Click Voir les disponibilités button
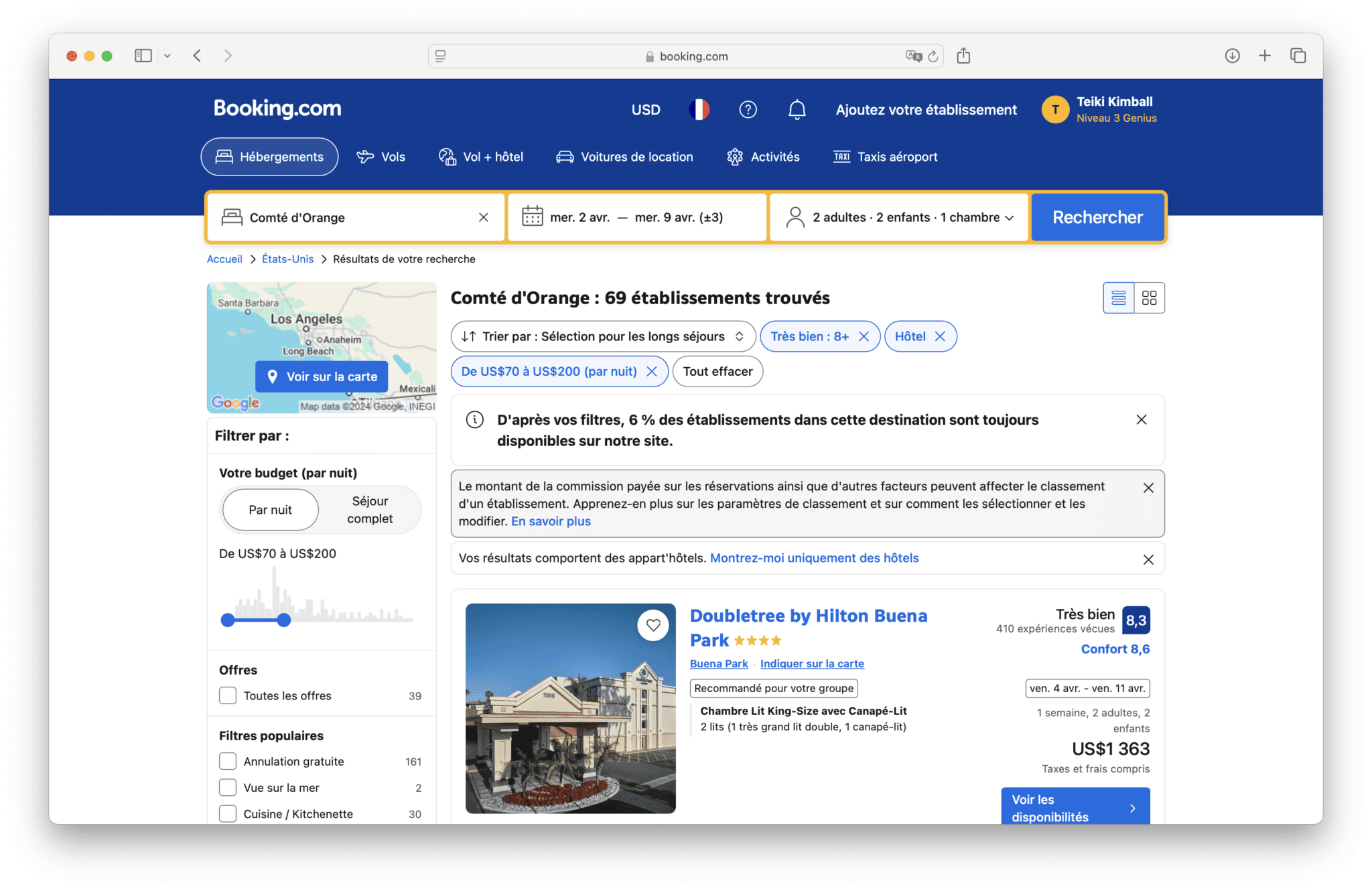This screenshot has width=1372, height=889. pyautogui.click(x=1075, y=806)
